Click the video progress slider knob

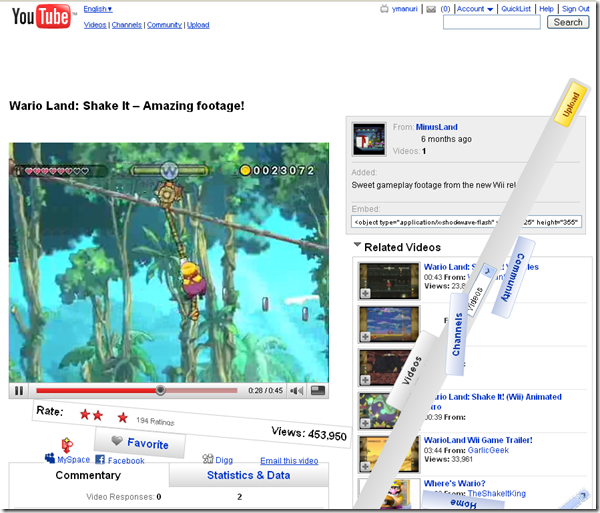(x=160, y=390)
